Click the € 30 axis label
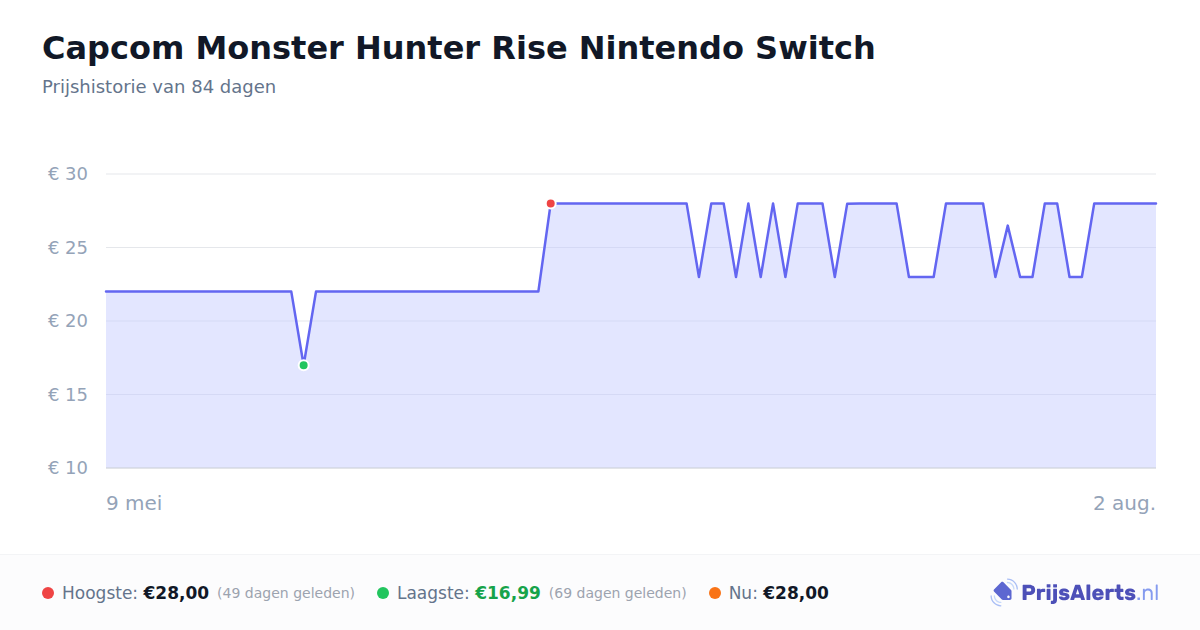 [68, 174]
